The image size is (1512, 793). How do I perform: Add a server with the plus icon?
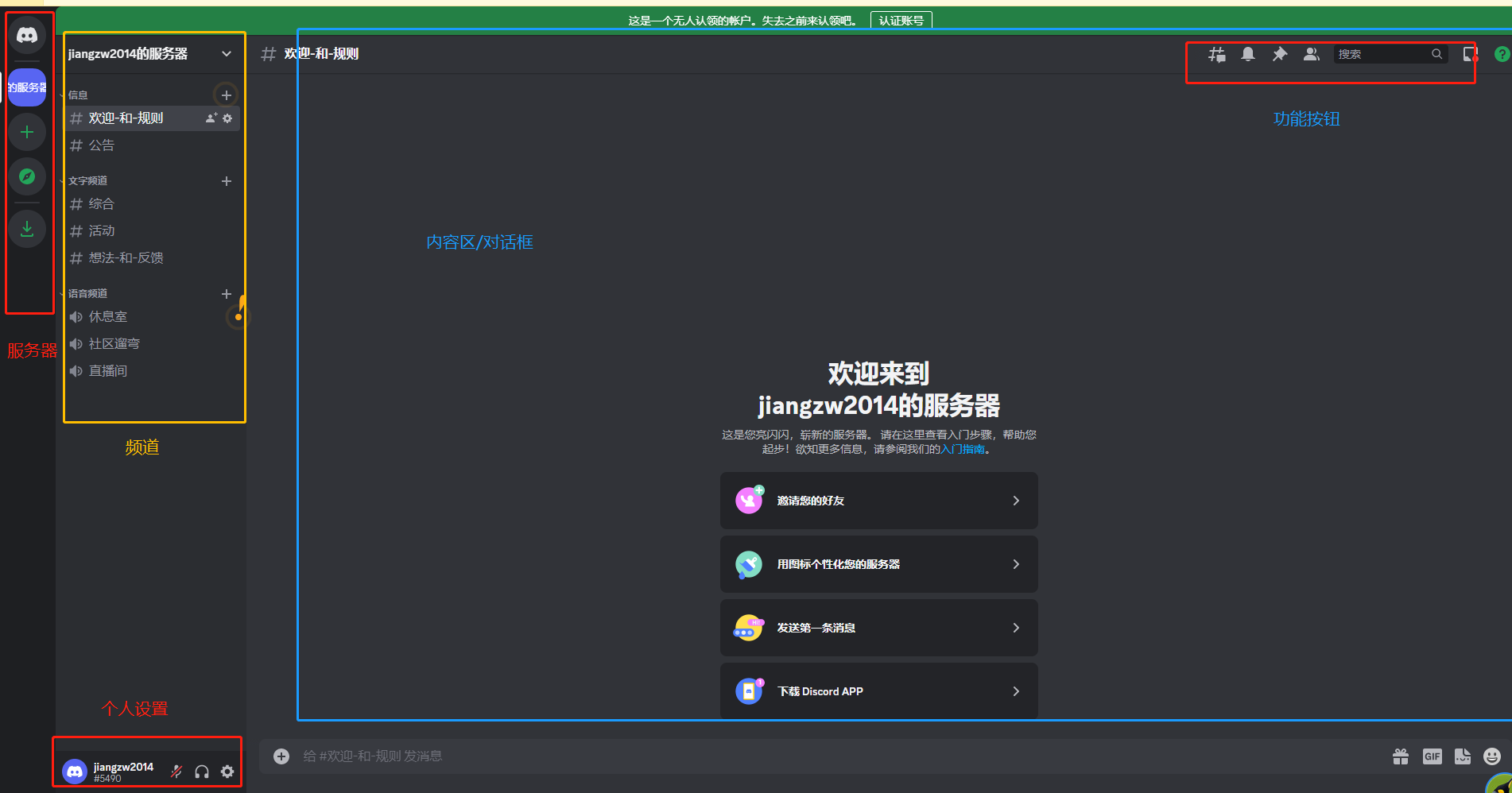coord(27,132)
